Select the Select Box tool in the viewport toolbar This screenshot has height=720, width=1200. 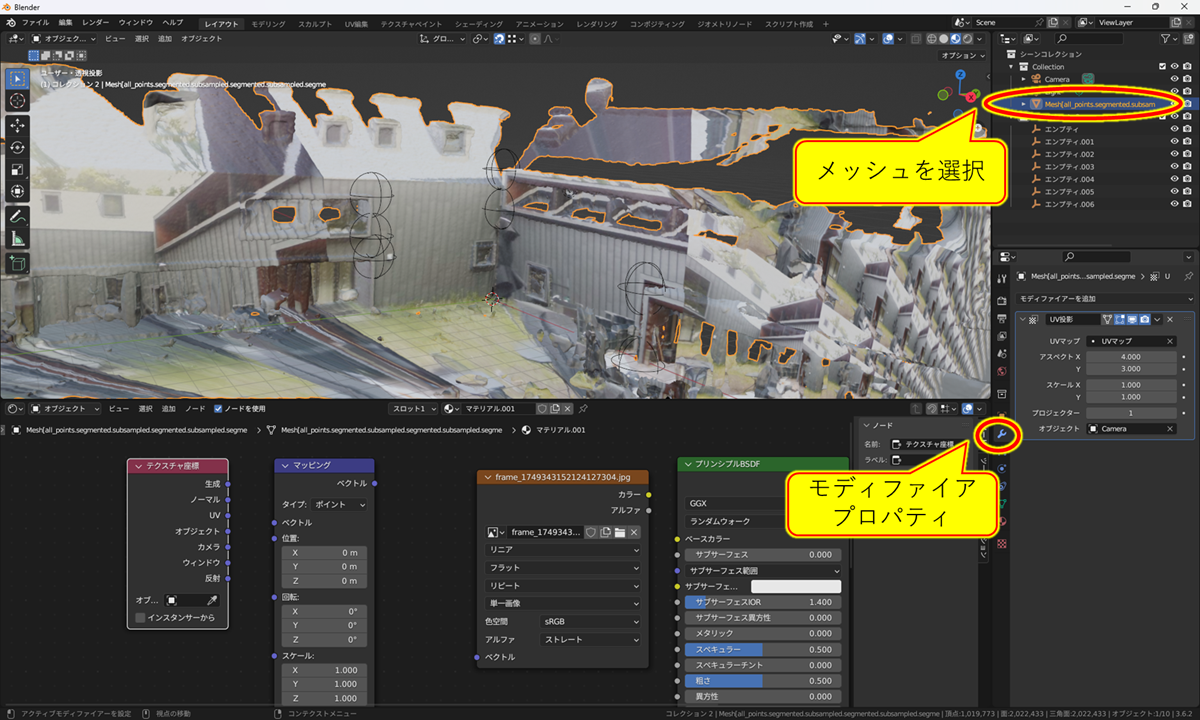tap(18, 79)
